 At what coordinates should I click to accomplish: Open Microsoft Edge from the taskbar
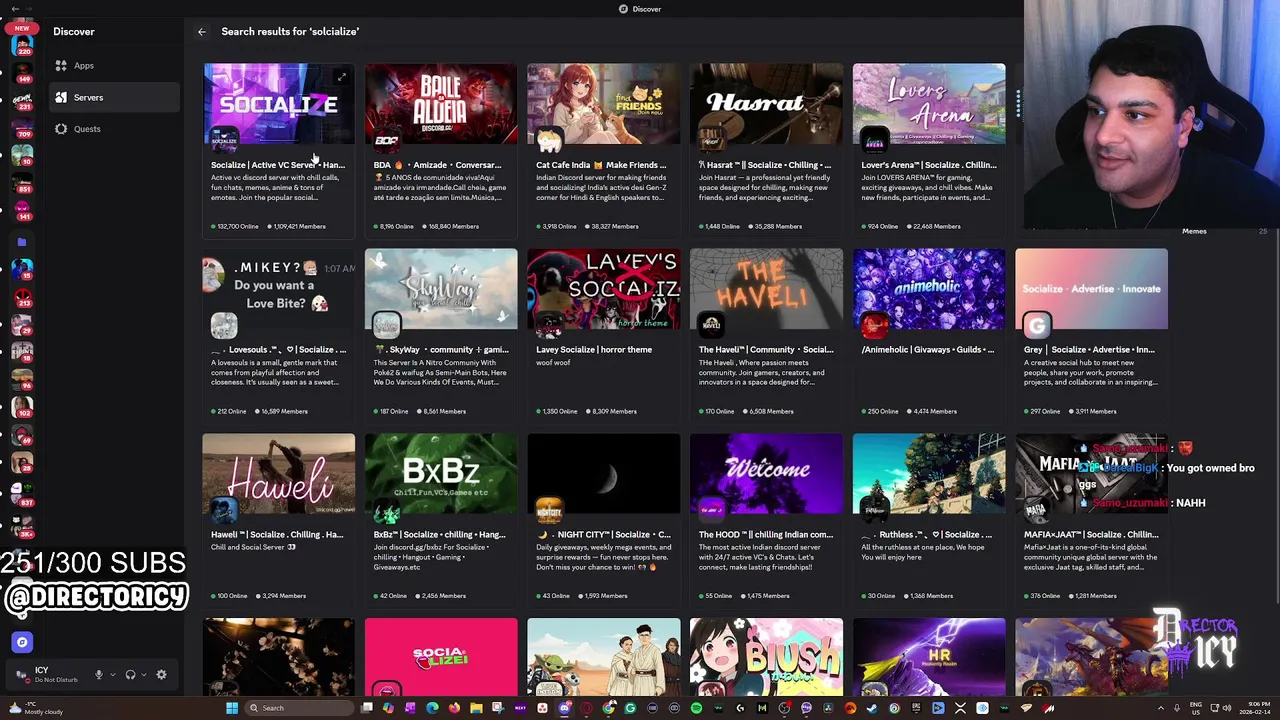click(x=432, y=708)
